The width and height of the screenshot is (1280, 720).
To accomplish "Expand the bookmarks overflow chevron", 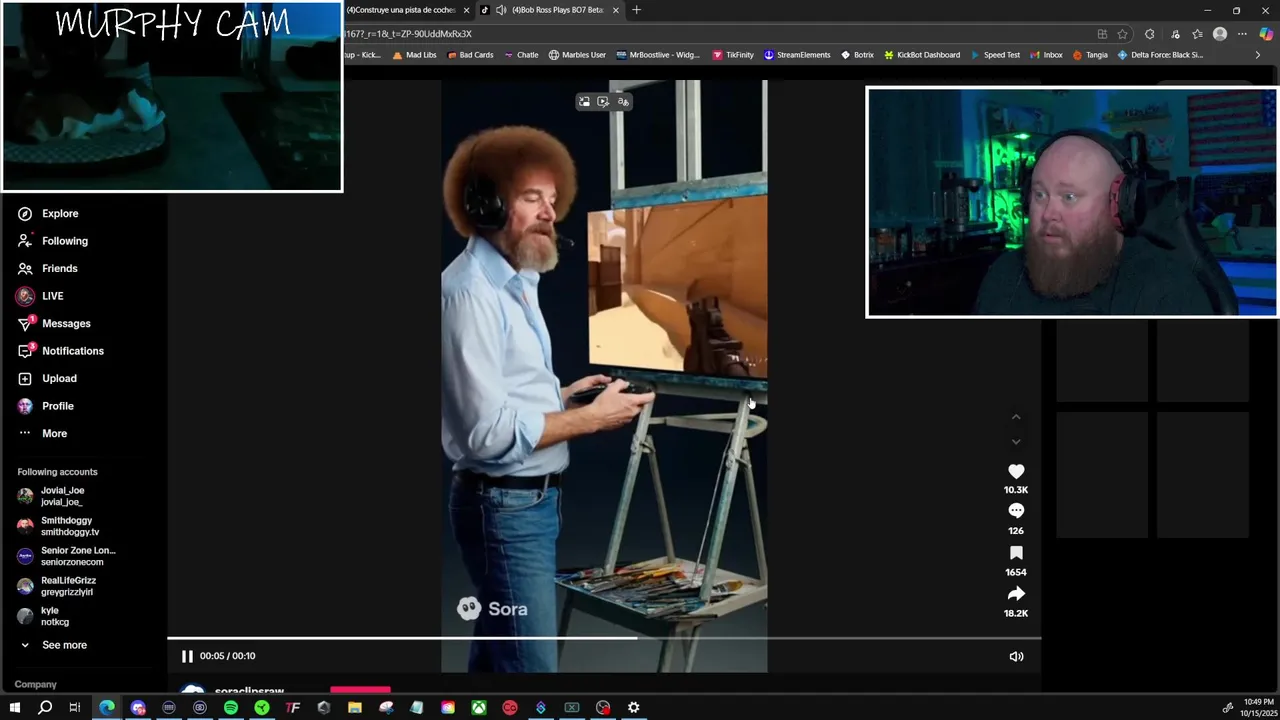I will (x=1258, y=55).
